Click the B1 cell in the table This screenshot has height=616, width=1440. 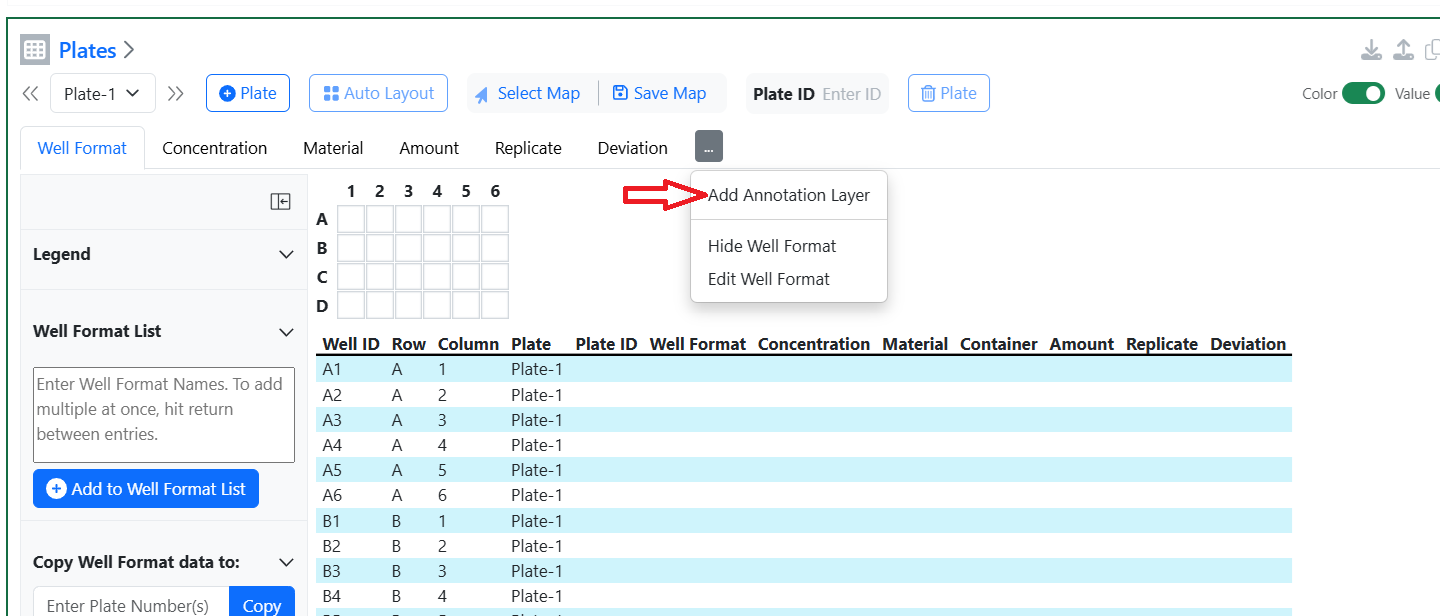click(x=332, y=521)
